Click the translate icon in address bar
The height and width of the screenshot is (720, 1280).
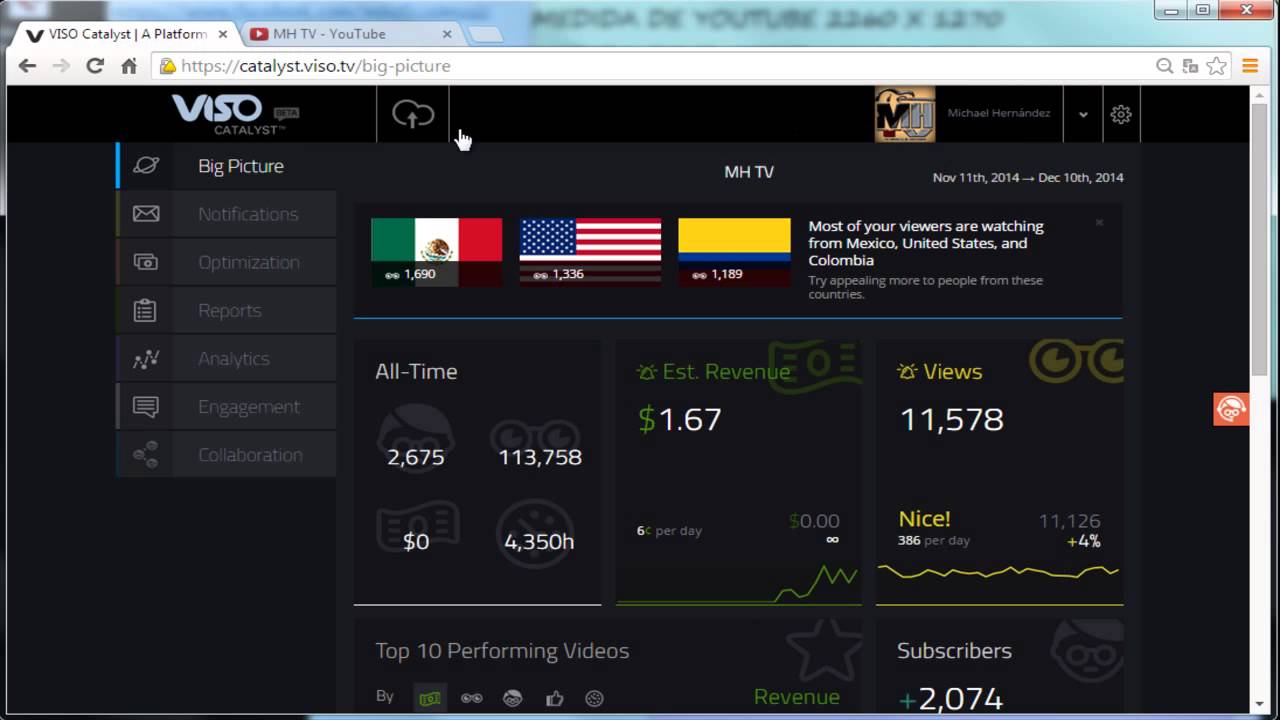[1190, 66]
